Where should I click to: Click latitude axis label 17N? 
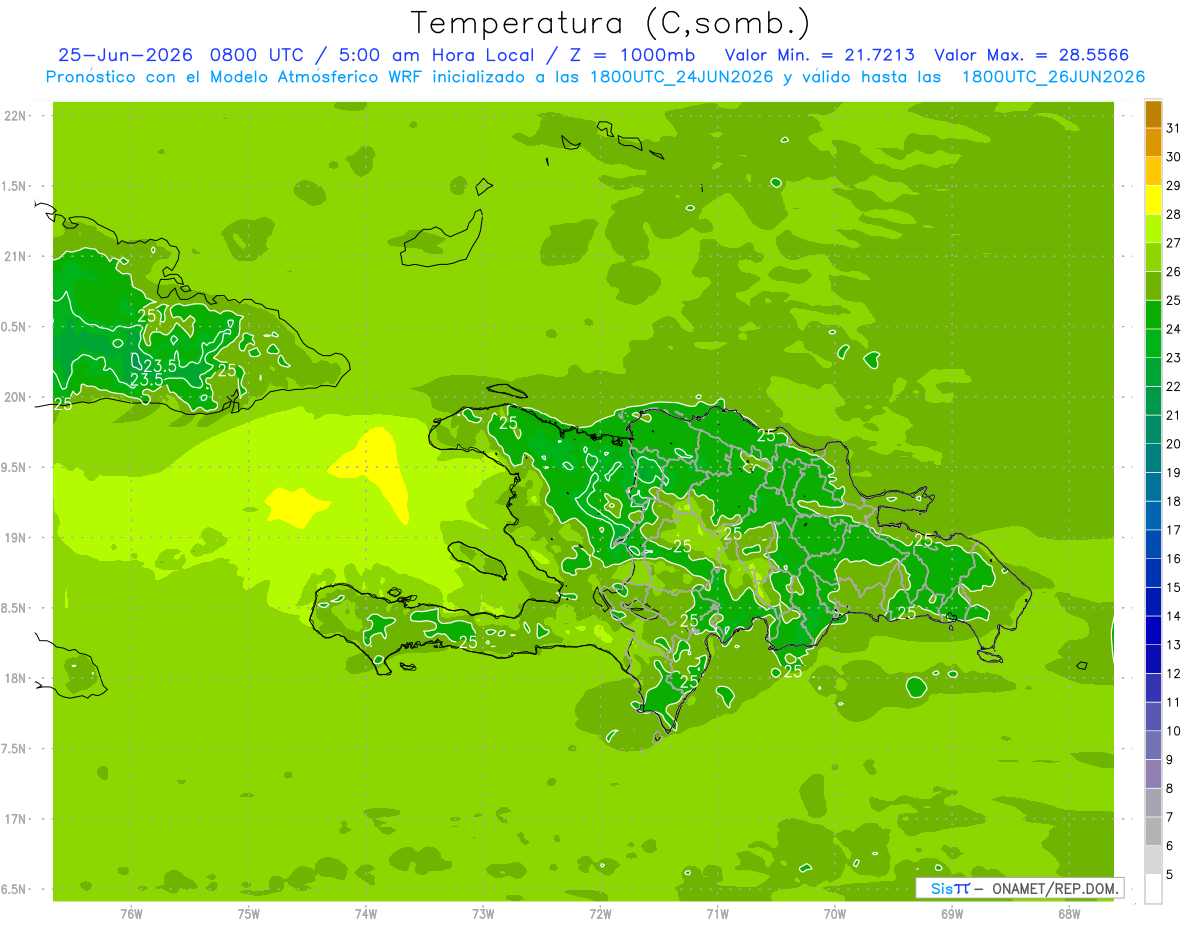pyautogui.click(x=16, y=819)
